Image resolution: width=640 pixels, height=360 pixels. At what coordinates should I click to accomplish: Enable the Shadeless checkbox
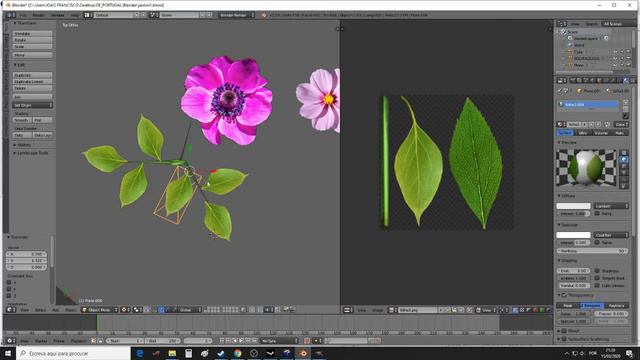point(597,271)
